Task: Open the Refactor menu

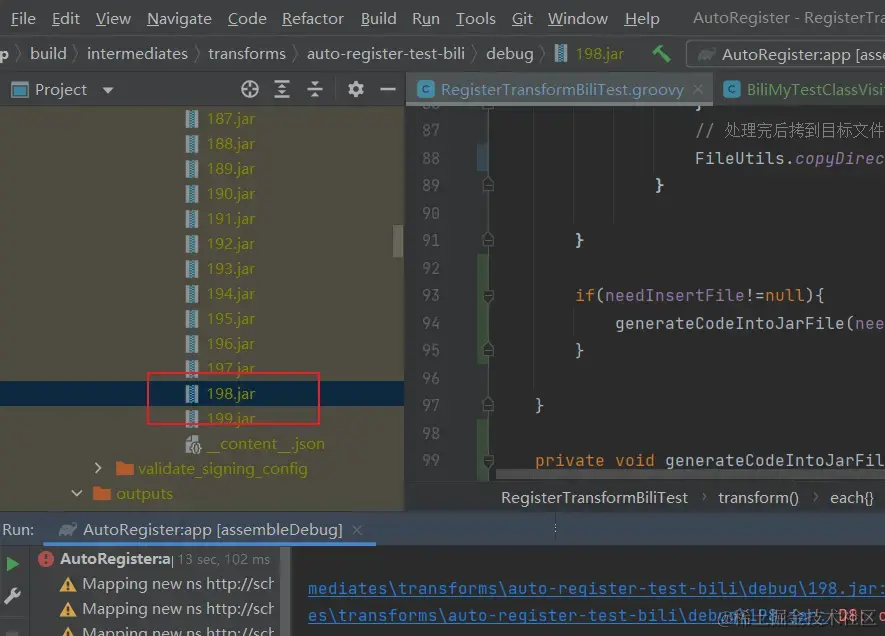Action: tap(313, 19)
